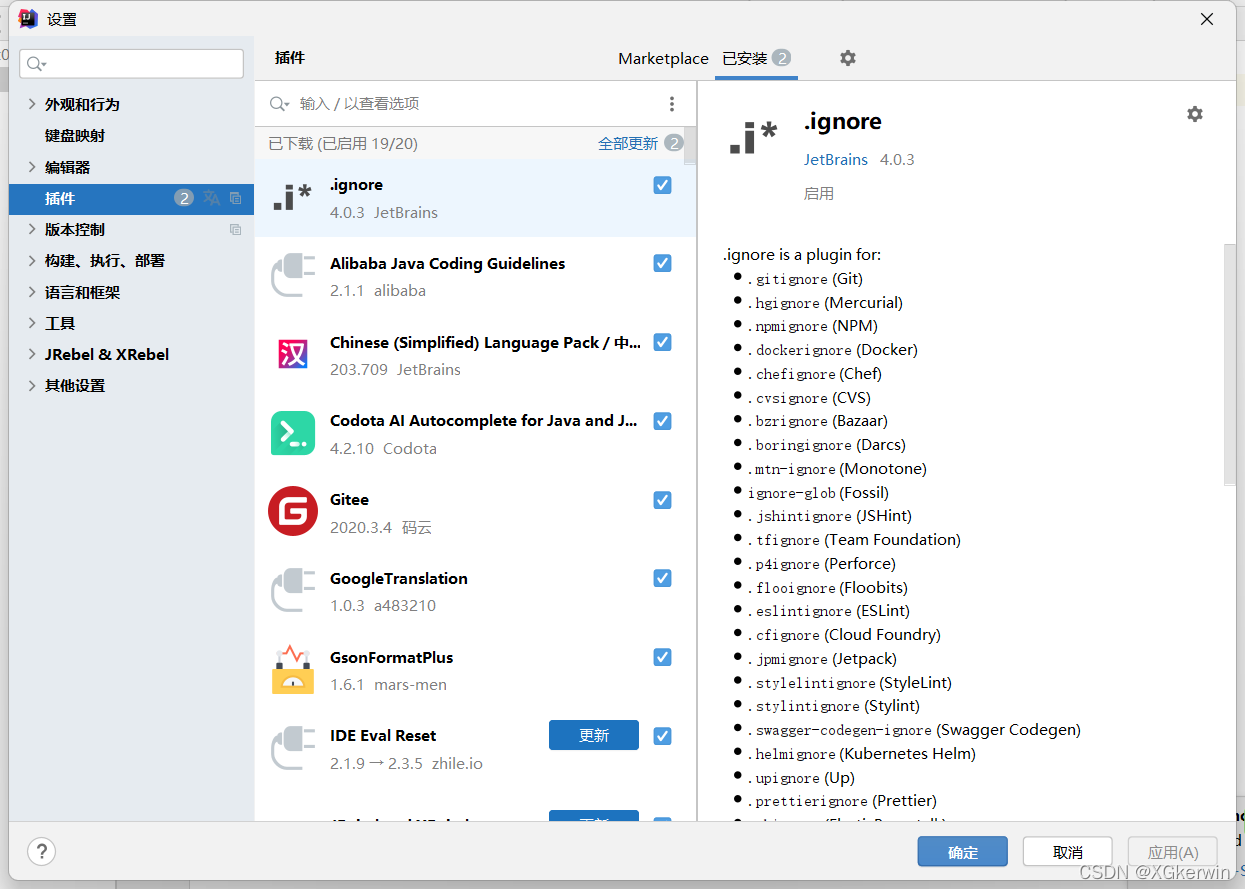Screen dimensions: 1245x889
Task: Toggle IDE Eval Reset checkbox
Action: [x=662, y=736]
